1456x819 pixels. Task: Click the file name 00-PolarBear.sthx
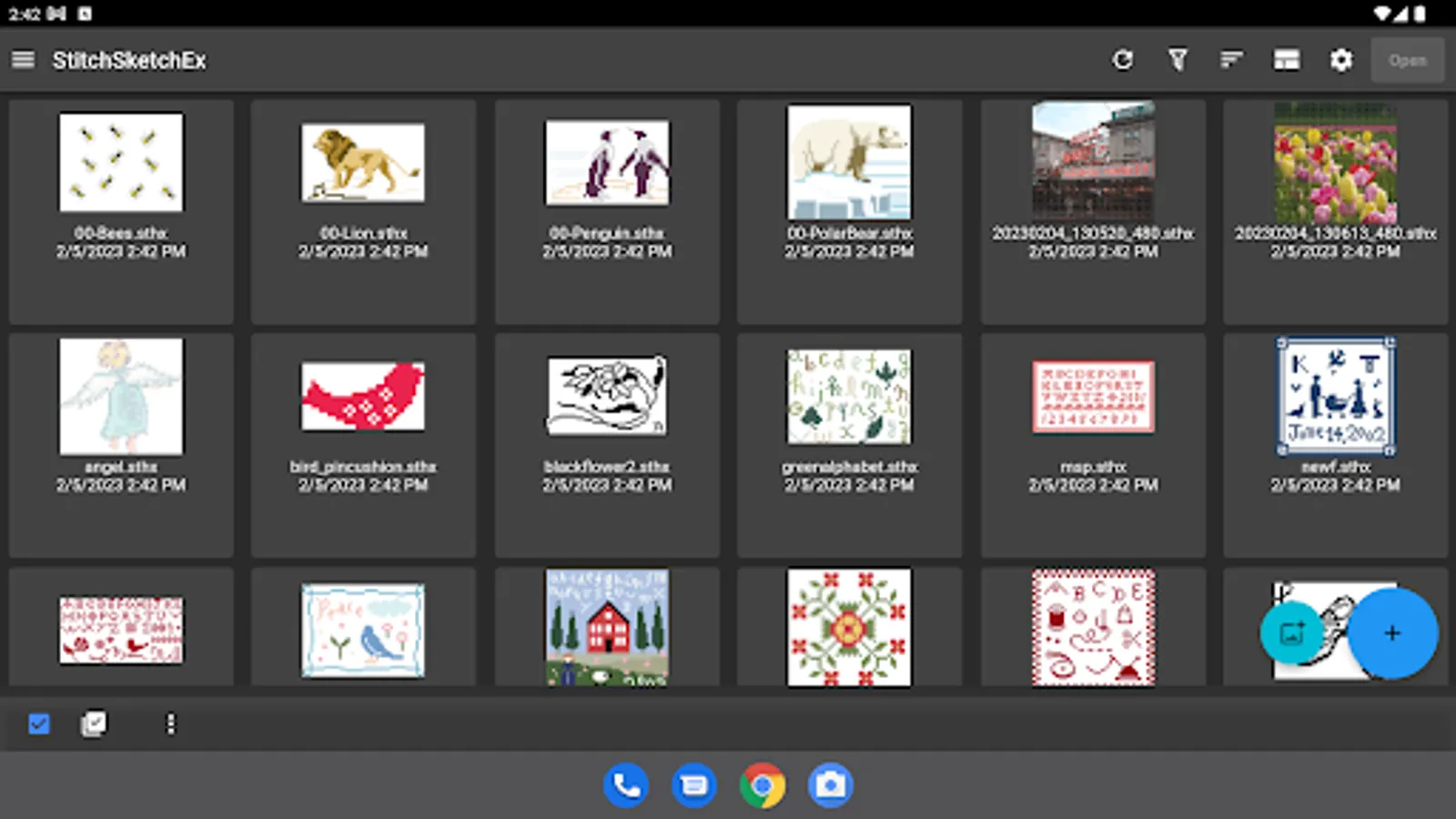[849, 233]
